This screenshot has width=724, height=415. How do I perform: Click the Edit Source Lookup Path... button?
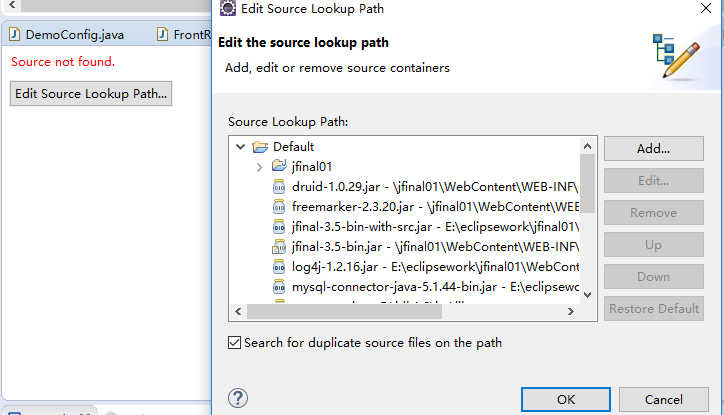coord(91,94)
